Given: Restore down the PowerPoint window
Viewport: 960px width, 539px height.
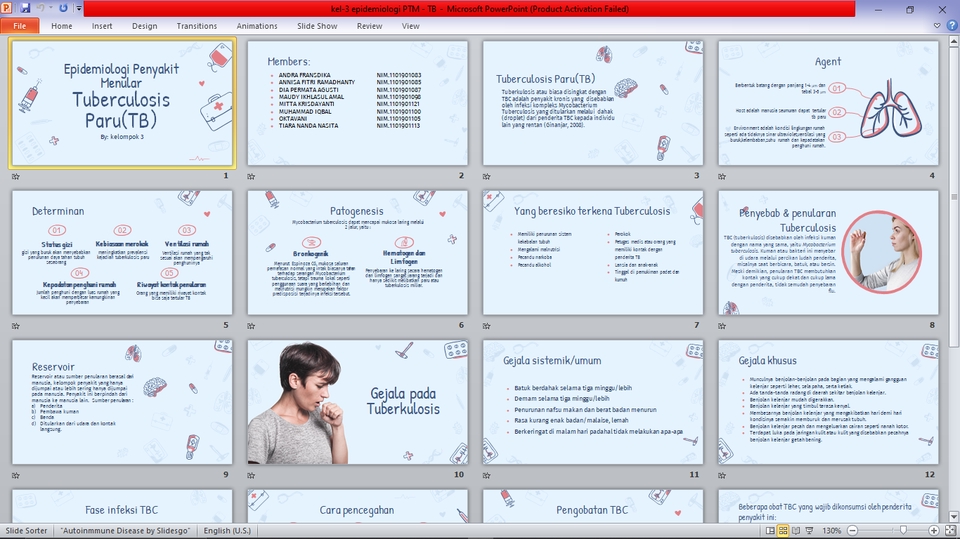Looking at the screenshot, I should (910, 9).
